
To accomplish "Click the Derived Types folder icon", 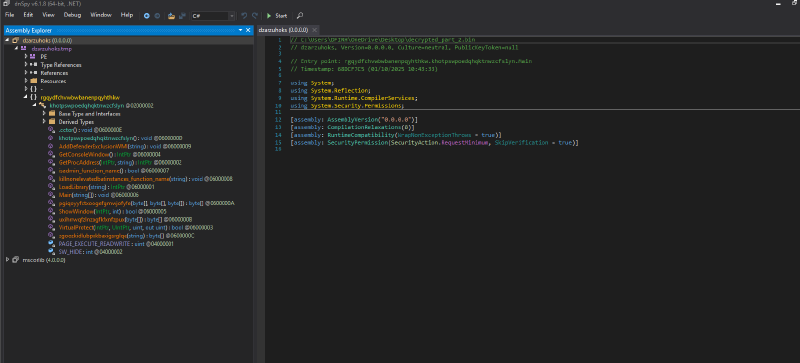I will (52, 122).
